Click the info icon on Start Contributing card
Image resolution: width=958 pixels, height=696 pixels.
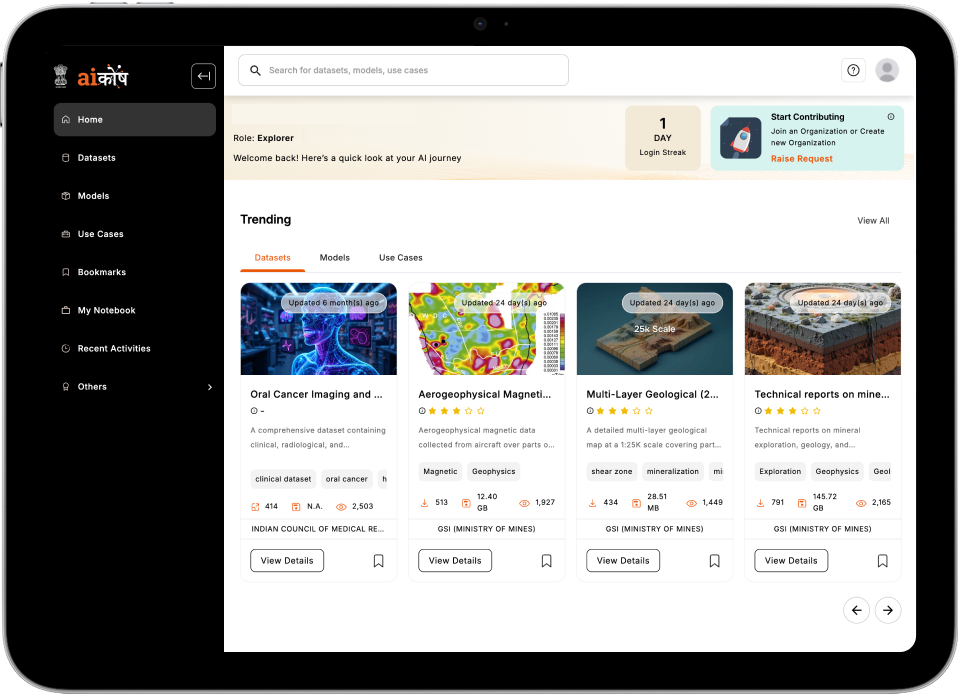point(891,117)
